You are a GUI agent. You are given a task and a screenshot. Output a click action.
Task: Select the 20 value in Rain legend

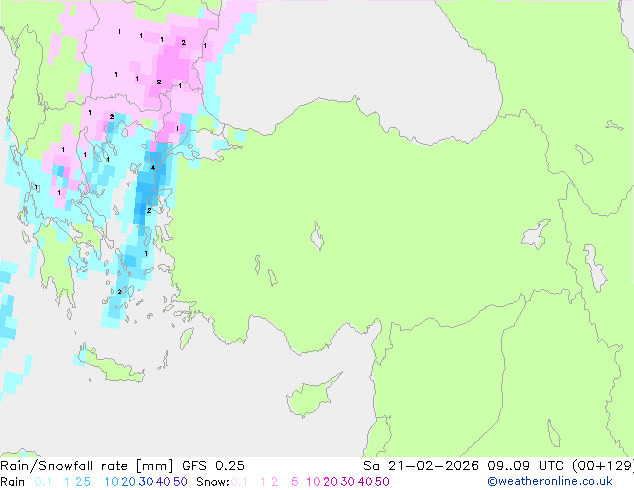[x=128, y=482]
